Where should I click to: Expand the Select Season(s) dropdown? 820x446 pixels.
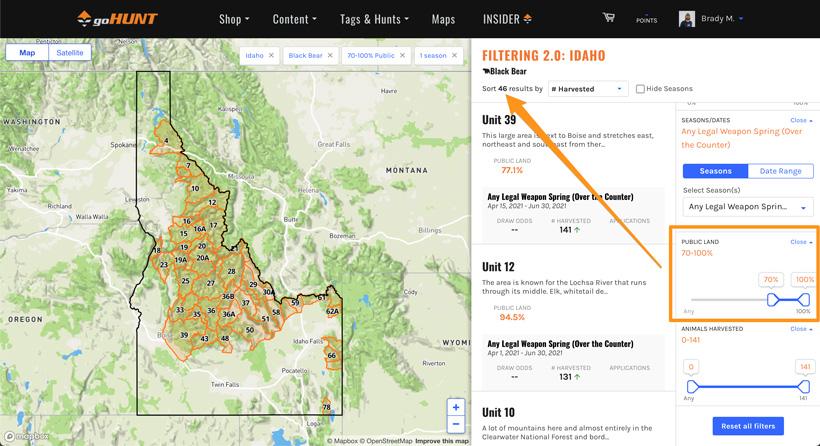pos(748,207)
